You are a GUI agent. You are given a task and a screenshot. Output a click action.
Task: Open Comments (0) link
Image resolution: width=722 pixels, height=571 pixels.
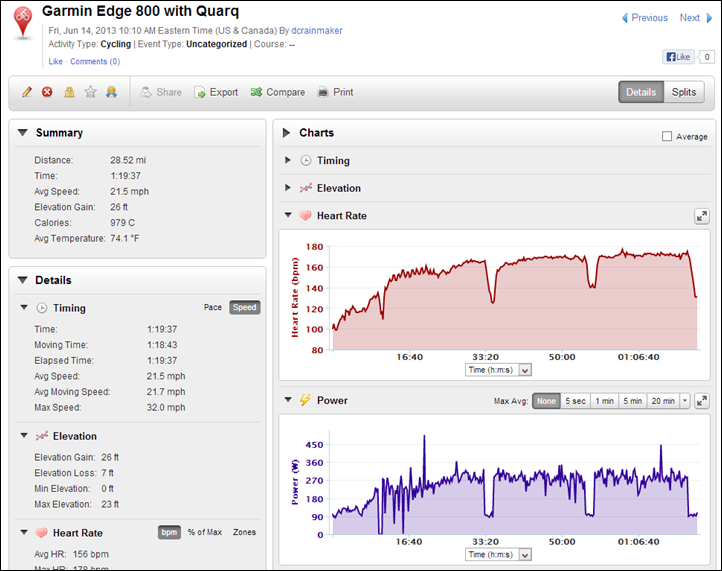click(95, 62)
